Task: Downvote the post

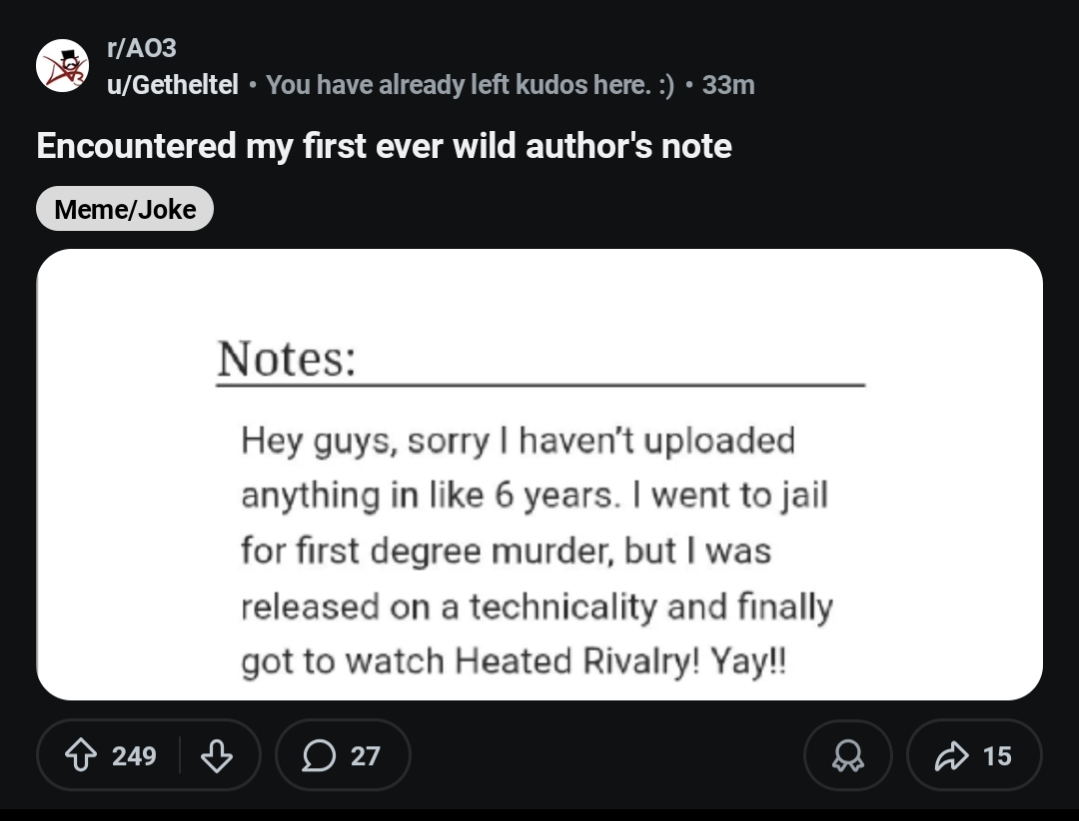Action: click(x=216, y=756)
